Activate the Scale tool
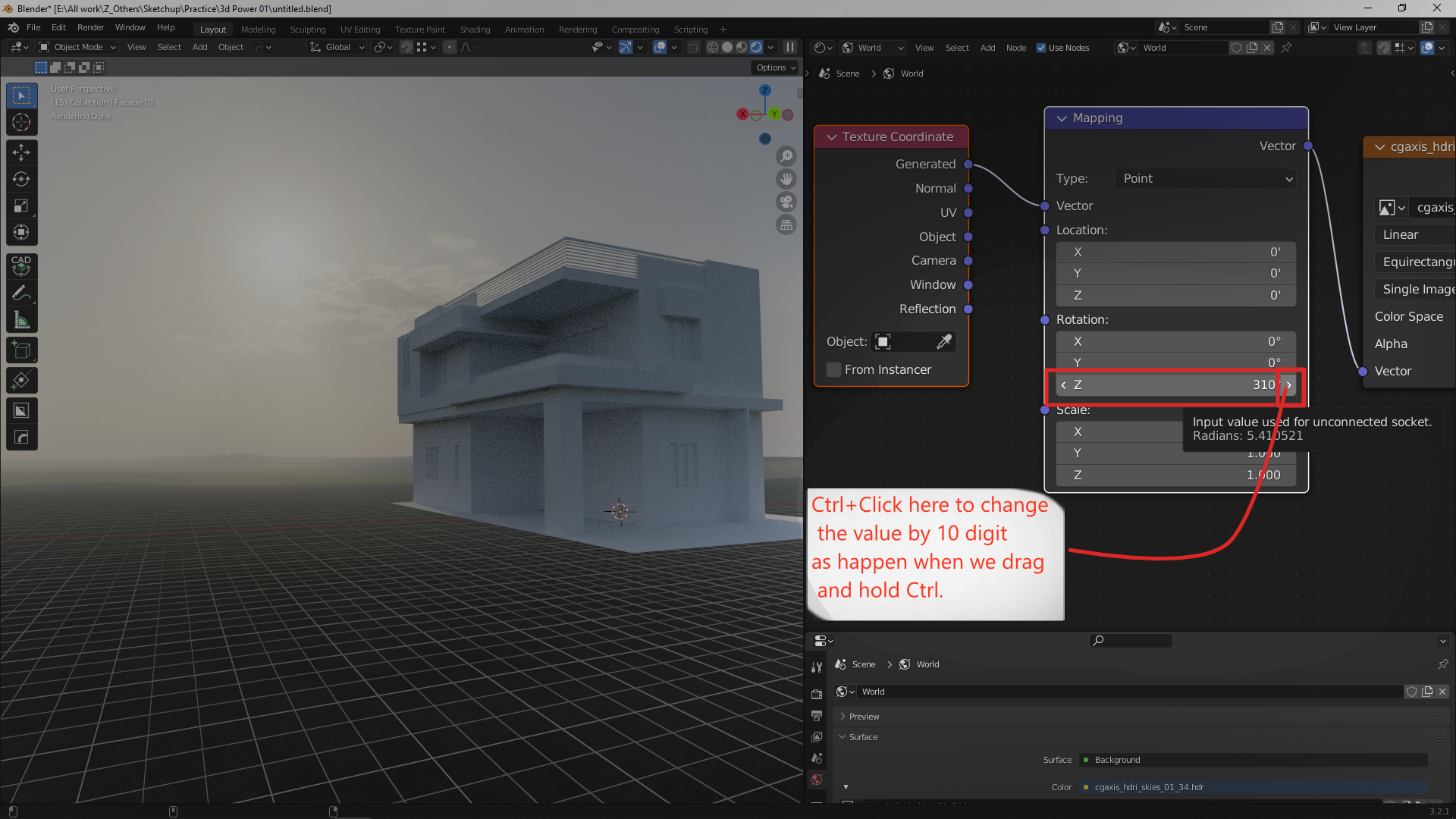 21,206
